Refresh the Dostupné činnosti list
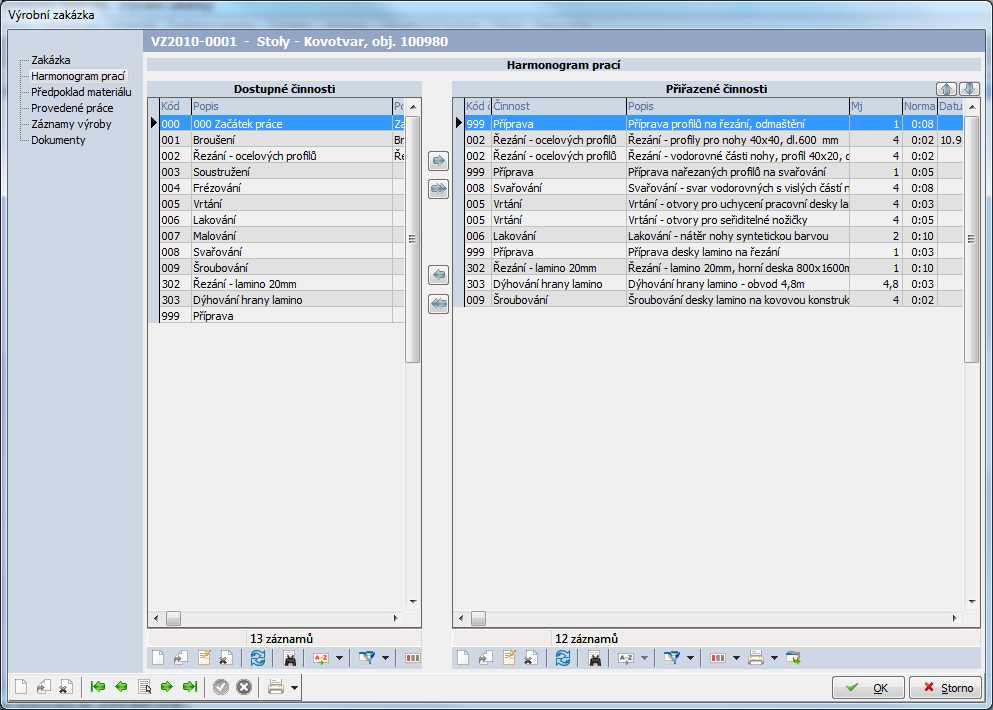The width and height of the screenshot is (993, 710). pos(257,658)
